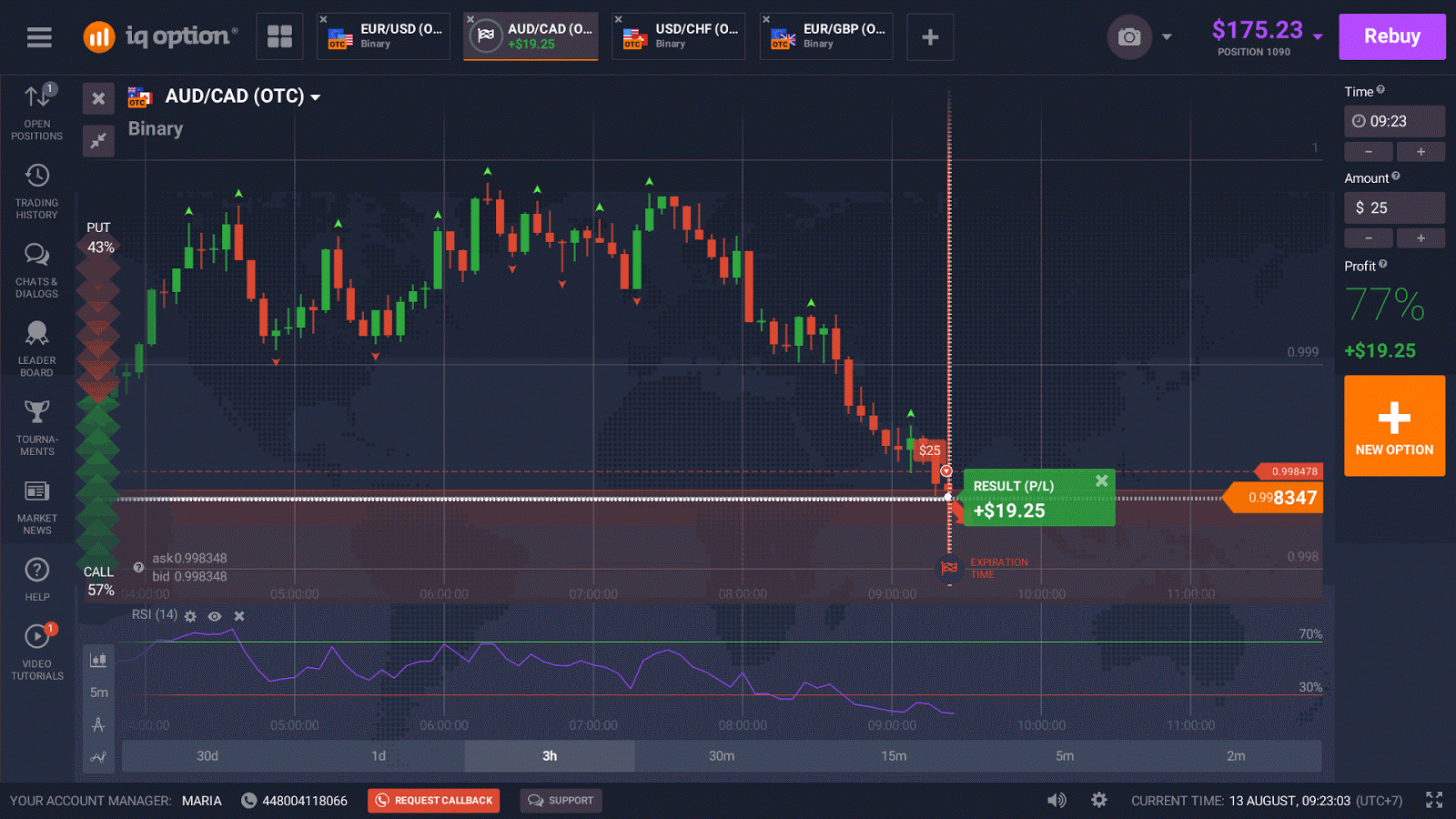1456x819 pixels.
Task: Close the EUR/USD (OTC) tab
Action: tap(323, 19)
